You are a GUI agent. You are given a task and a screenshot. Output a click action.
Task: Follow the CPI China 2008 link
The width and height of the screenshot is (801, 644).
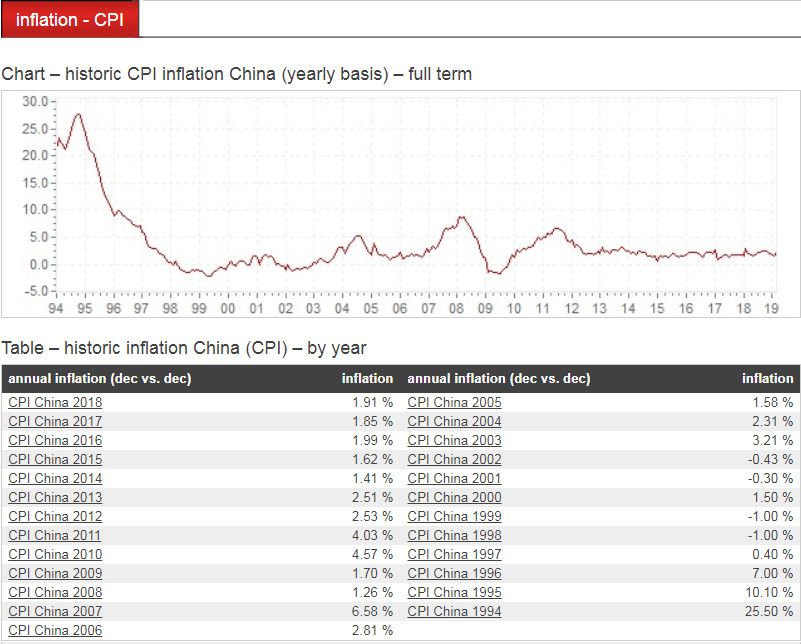(x=55, y=592)
